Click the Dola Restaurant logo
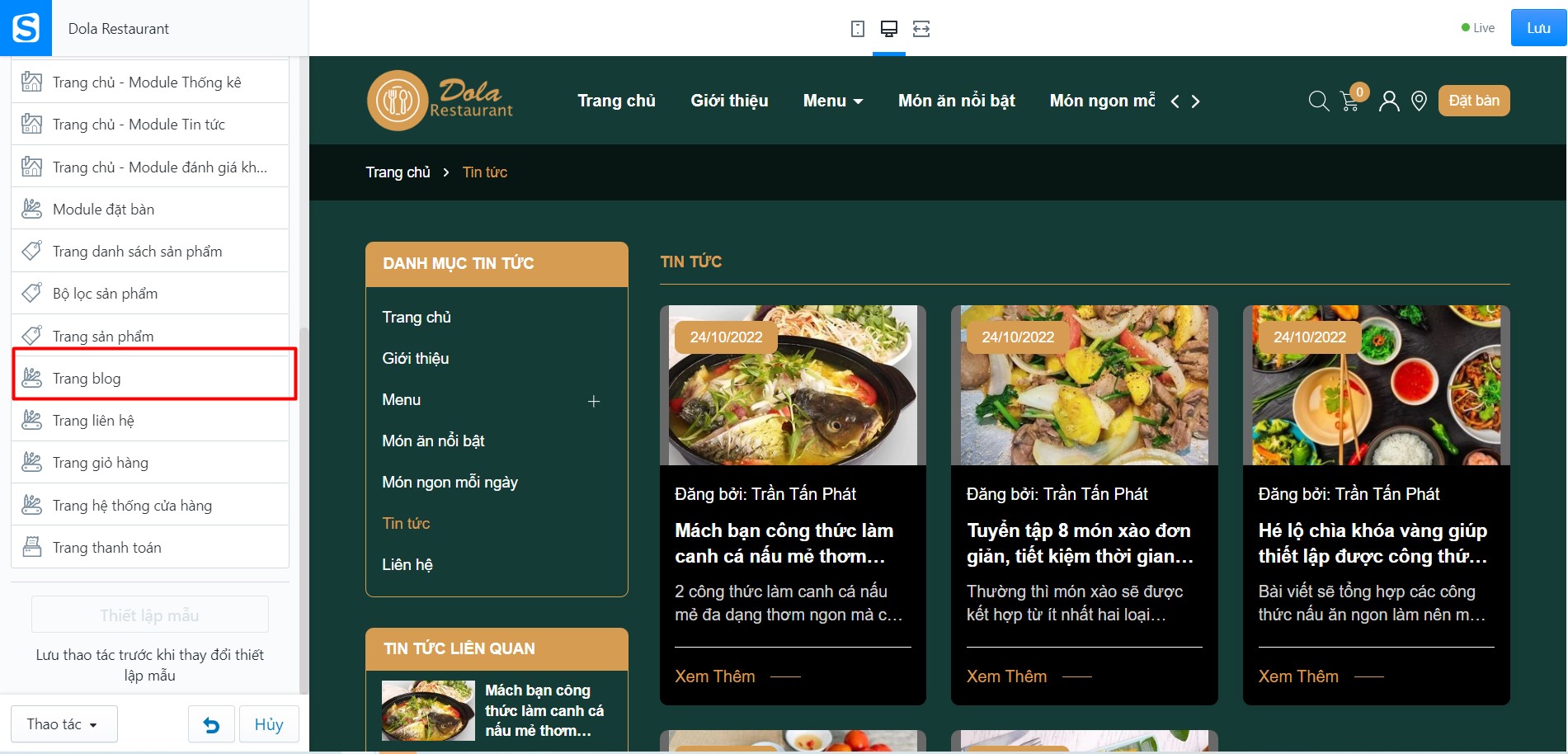 point(440,101)
